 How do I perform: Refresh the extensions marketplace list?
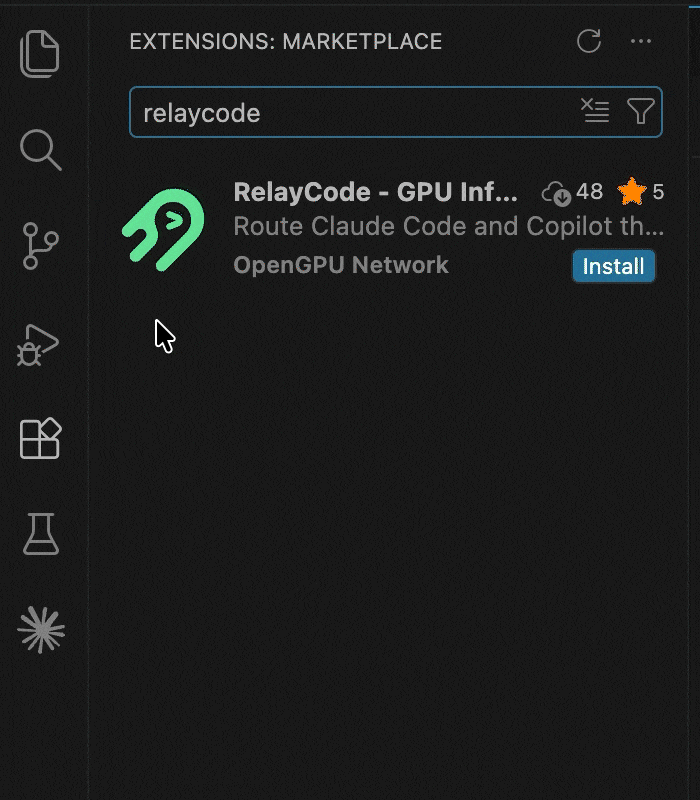coord(589,41)
